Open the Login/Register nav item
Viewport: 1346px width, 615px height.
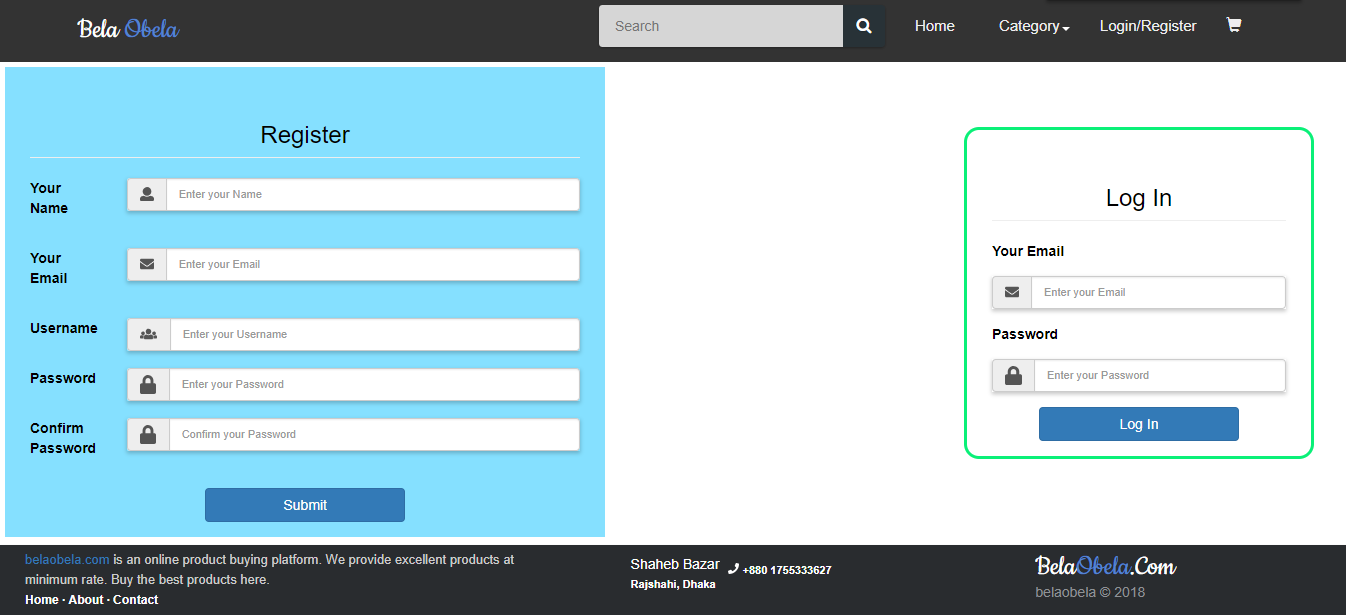click(1148, 26)
